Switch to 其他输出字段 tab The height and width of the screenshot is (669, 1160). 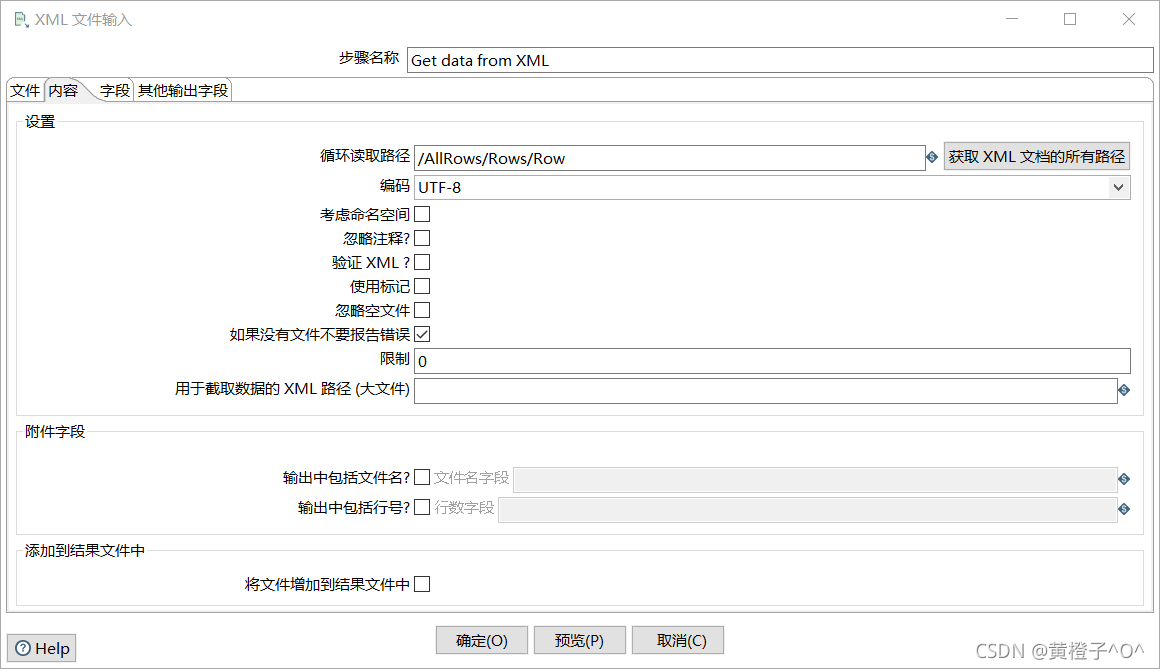pos(183,91)
